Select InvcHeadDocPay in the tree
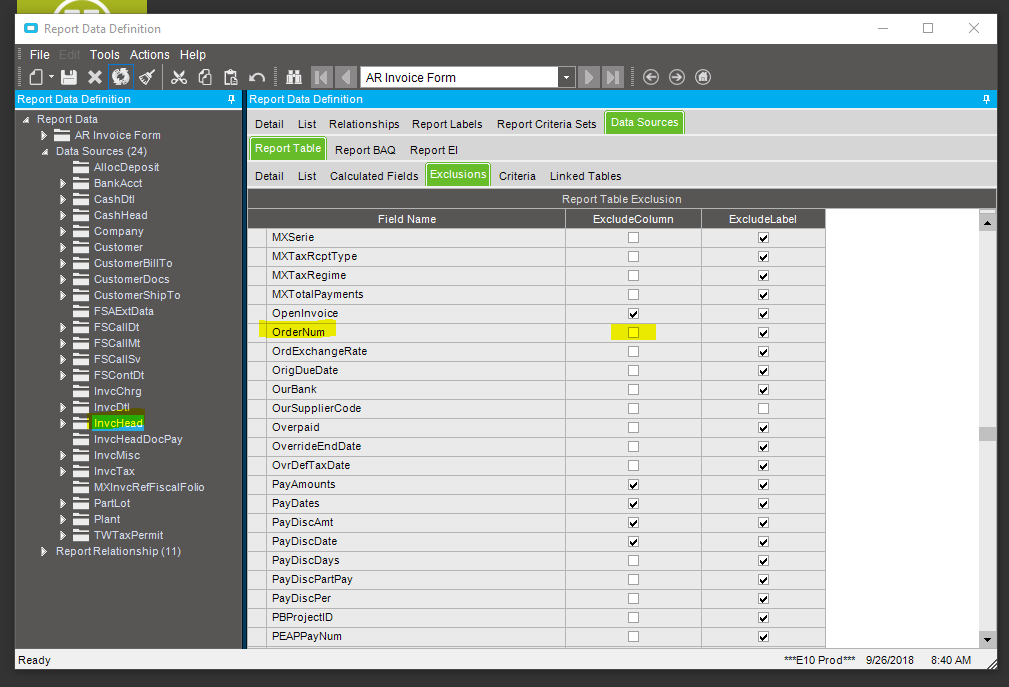This screenshot has height=687, width=1009. (x=137, y=439)
